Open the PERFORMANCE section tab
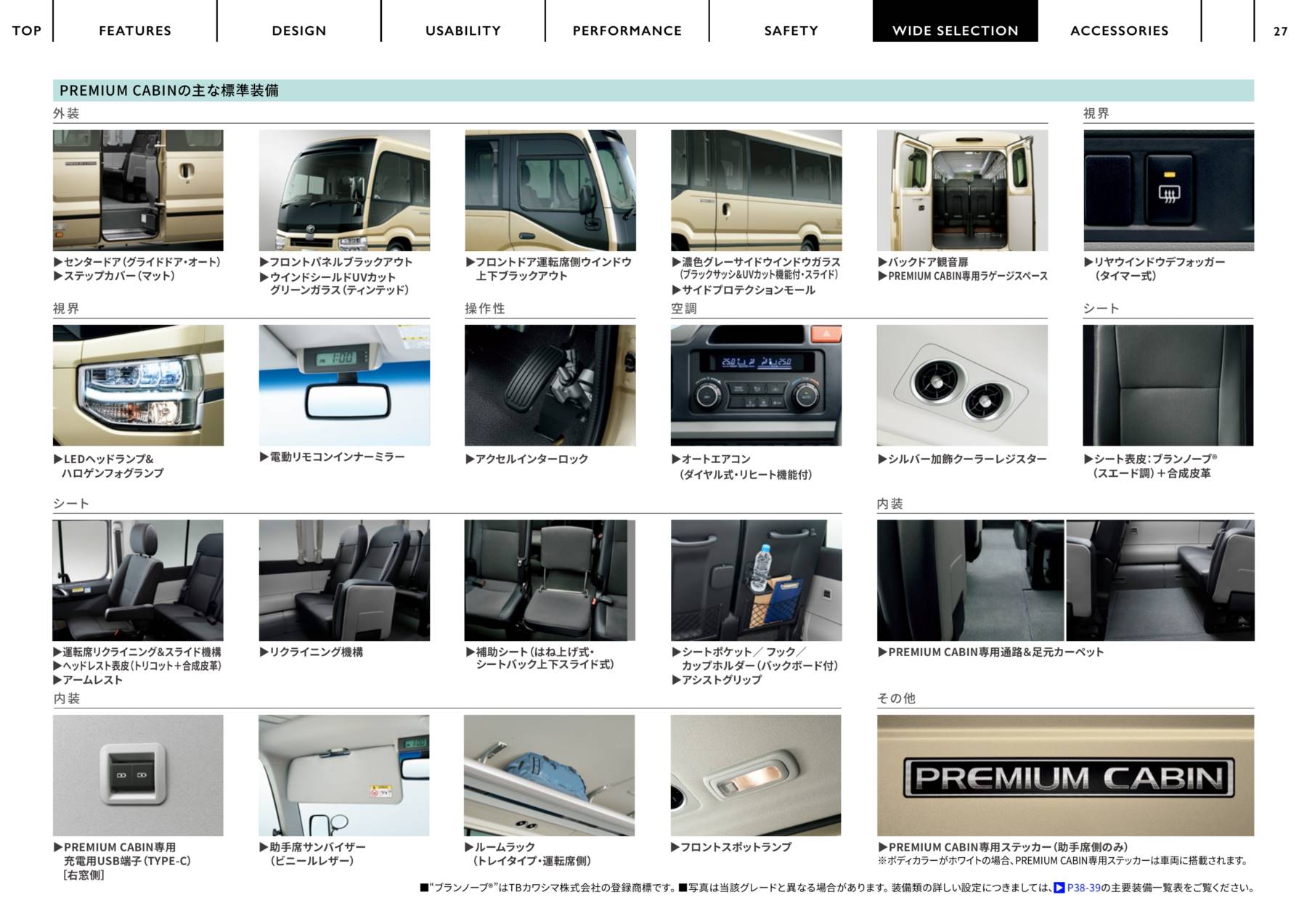Image resolution: width=1307 pixels, height=924 pixels. tap(627, 30)
